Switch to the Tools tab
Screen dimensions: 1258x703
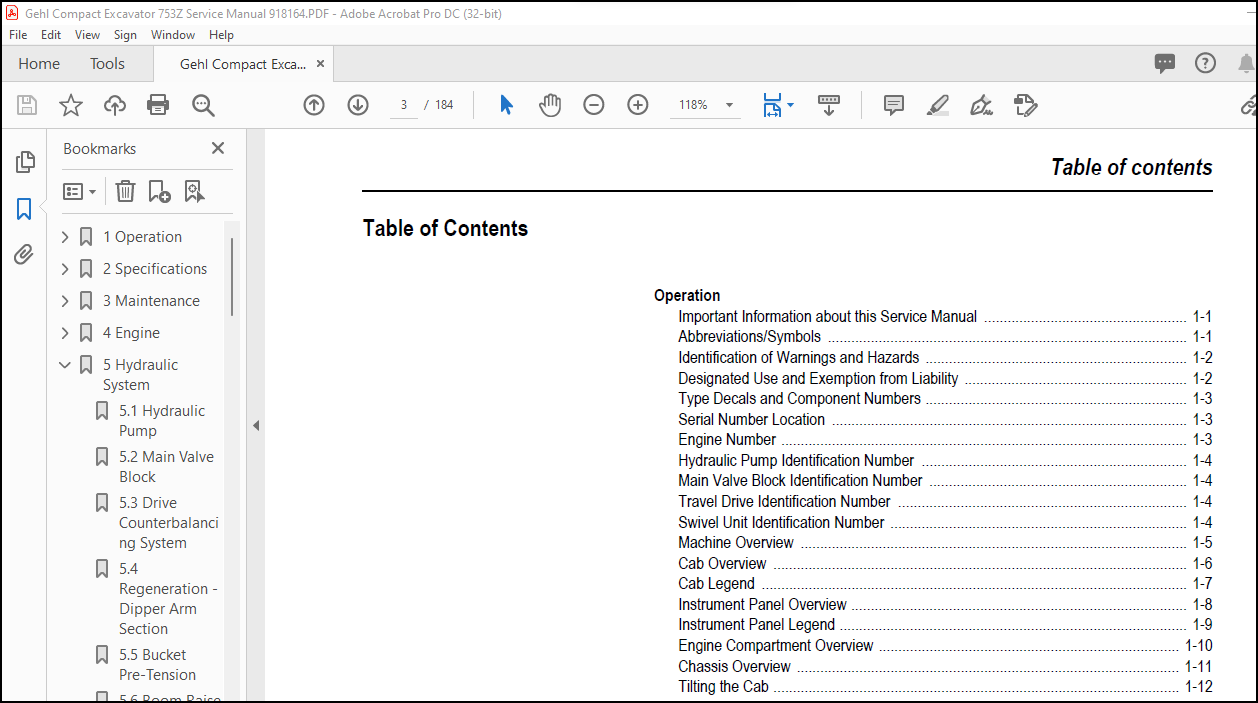click(x=107, y=63)
